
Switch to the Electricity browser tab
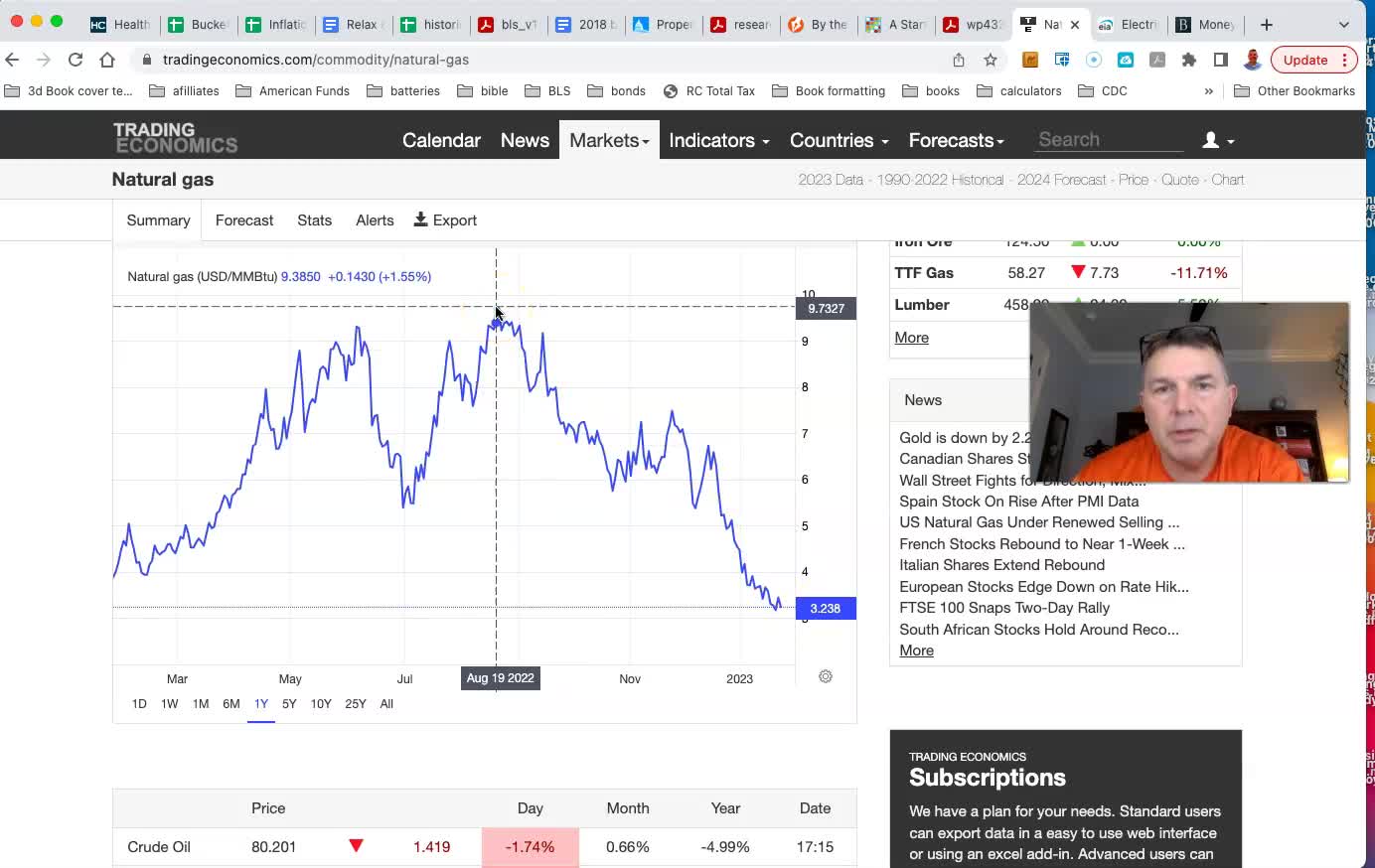1128,24
